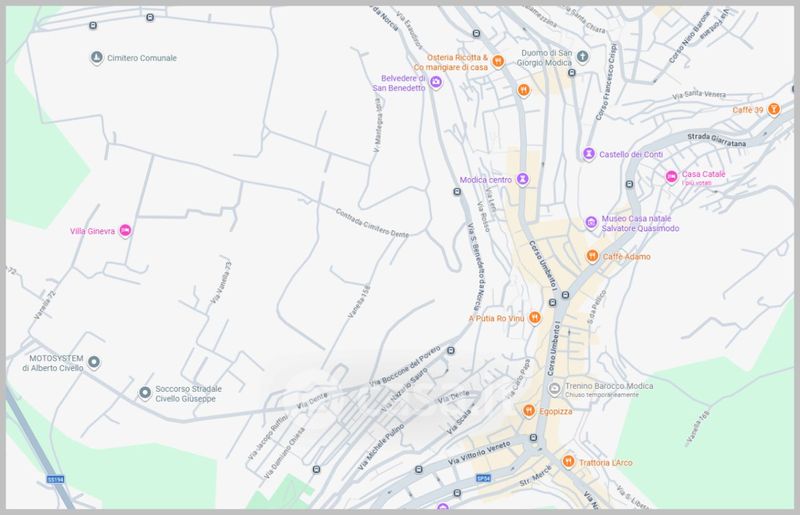800x515 pixels.
Task: Select the Villa Ginevra hotel pin
Action: point(125,231)
